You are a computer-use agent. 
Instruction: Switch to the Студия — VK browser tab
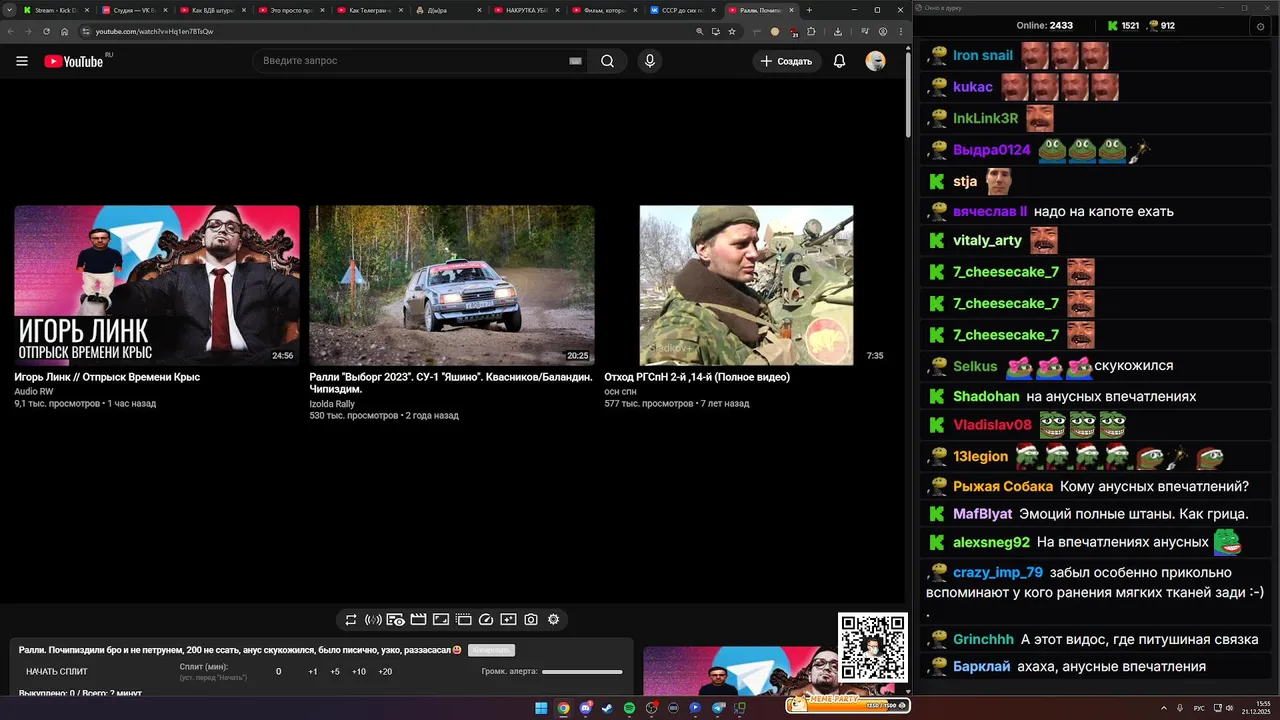133,10
